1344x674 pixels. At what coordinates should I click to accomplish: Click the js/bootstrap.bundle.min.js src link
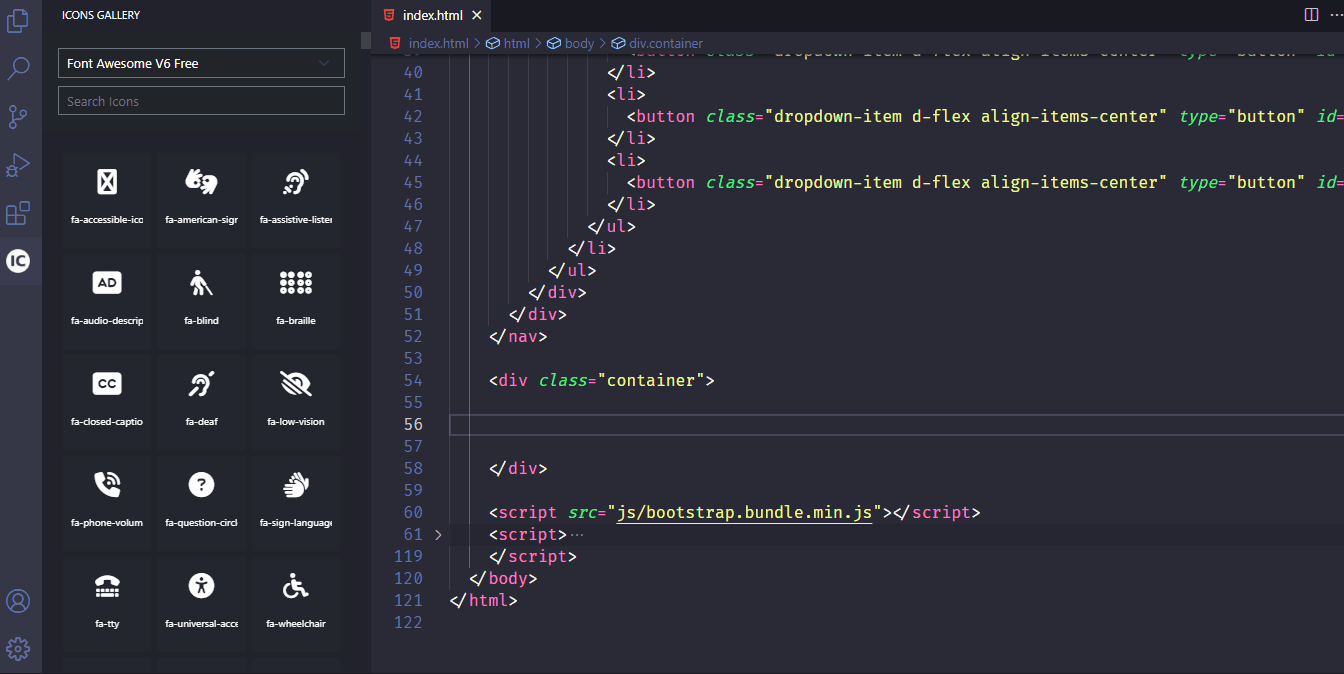(x=745, y=512)
